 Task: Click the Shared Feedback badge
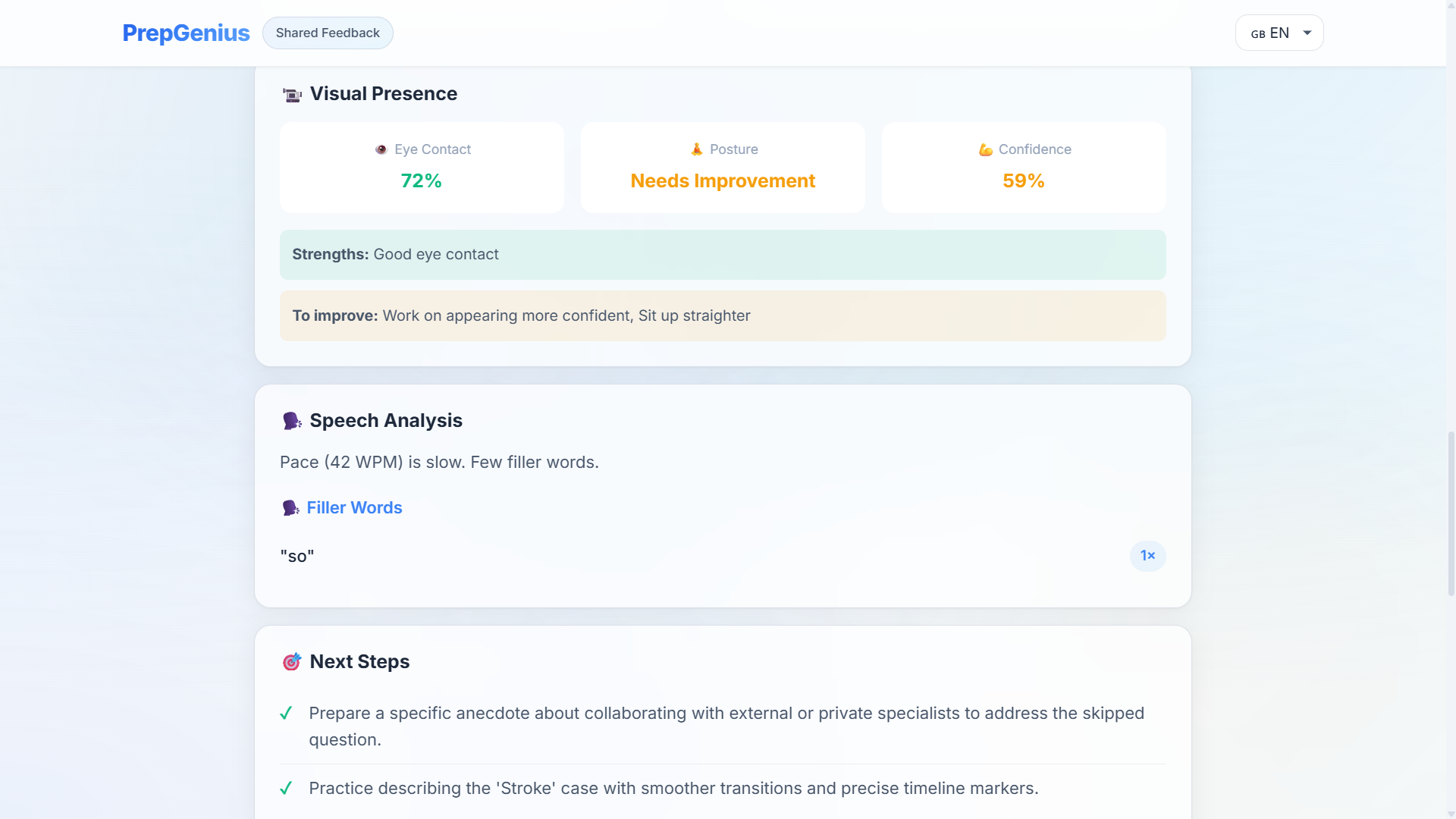pyautogui.click(x=328, y=33)
